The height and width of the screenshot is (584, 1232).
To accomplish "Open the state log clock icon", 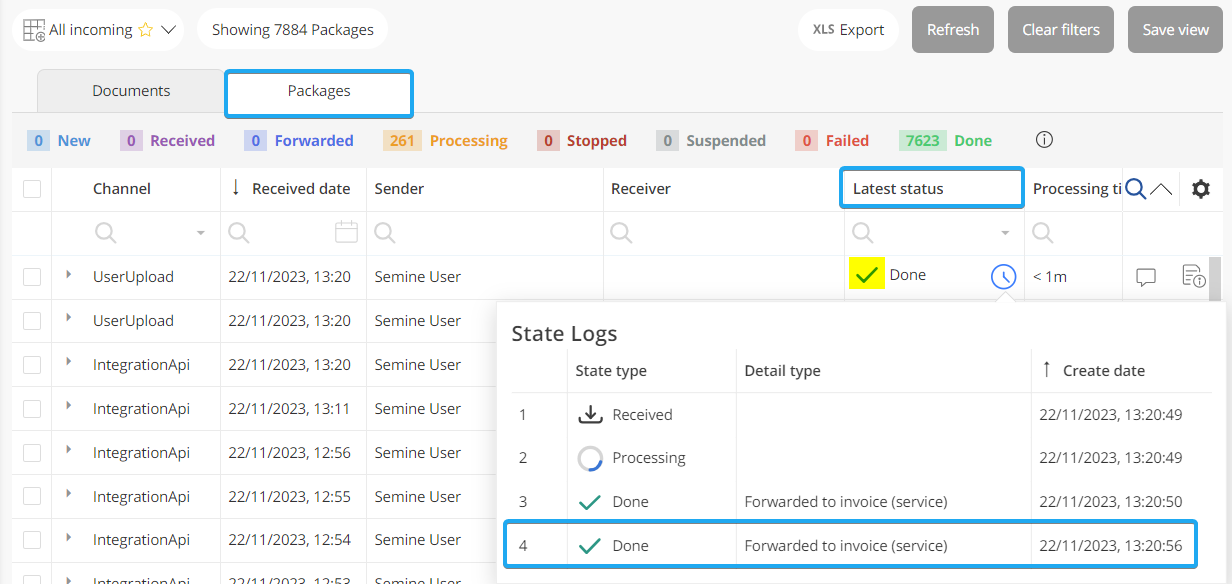I will [x=1003, y=277].
